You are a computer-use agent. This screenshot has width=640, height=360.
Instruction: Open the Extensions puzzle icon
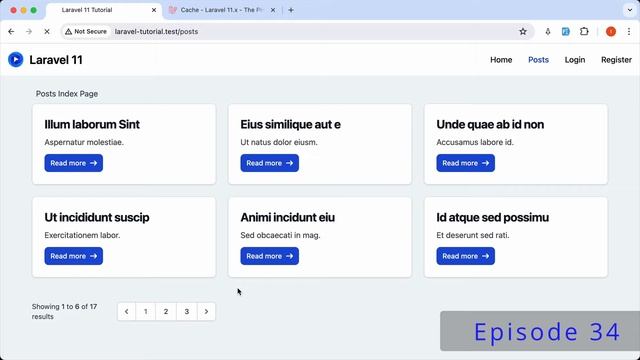point(584,31)
